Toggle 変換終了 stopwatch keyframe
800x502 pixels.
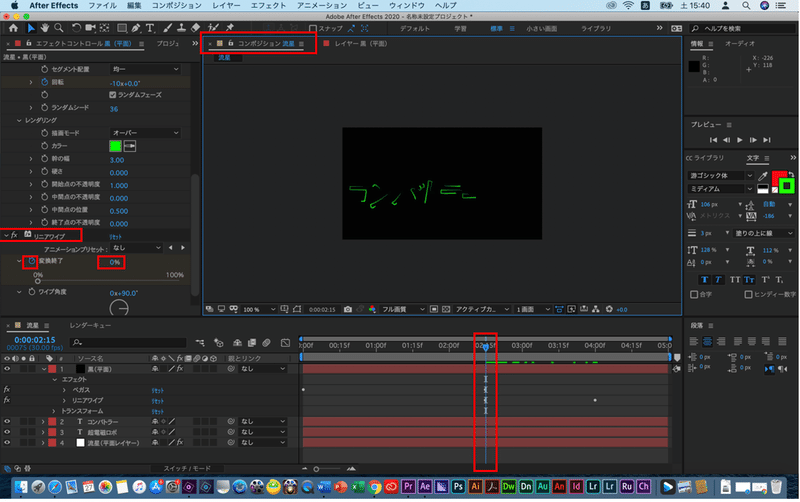(32, 261)
